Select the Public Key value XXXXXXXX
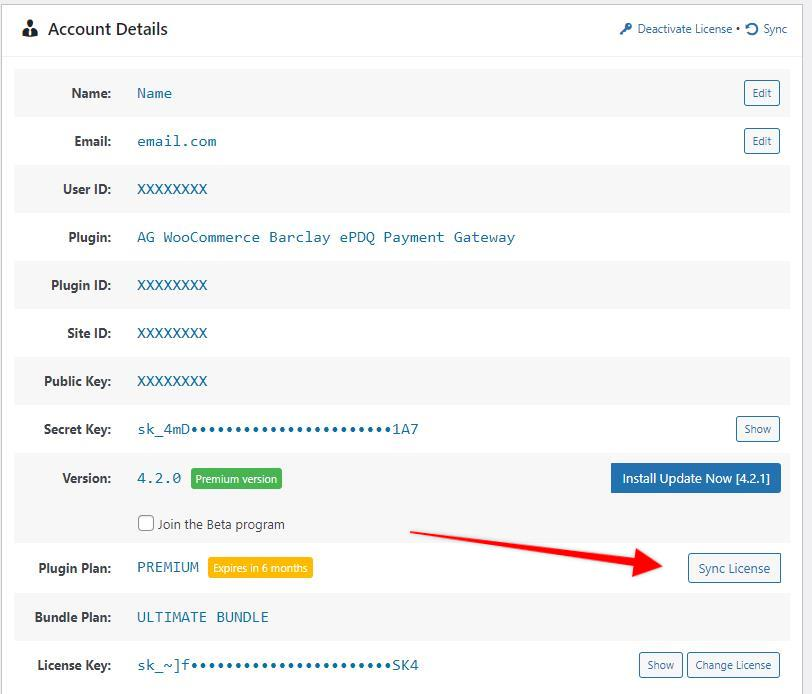Viewport: 812px width, 694px height. coord(172,382)
